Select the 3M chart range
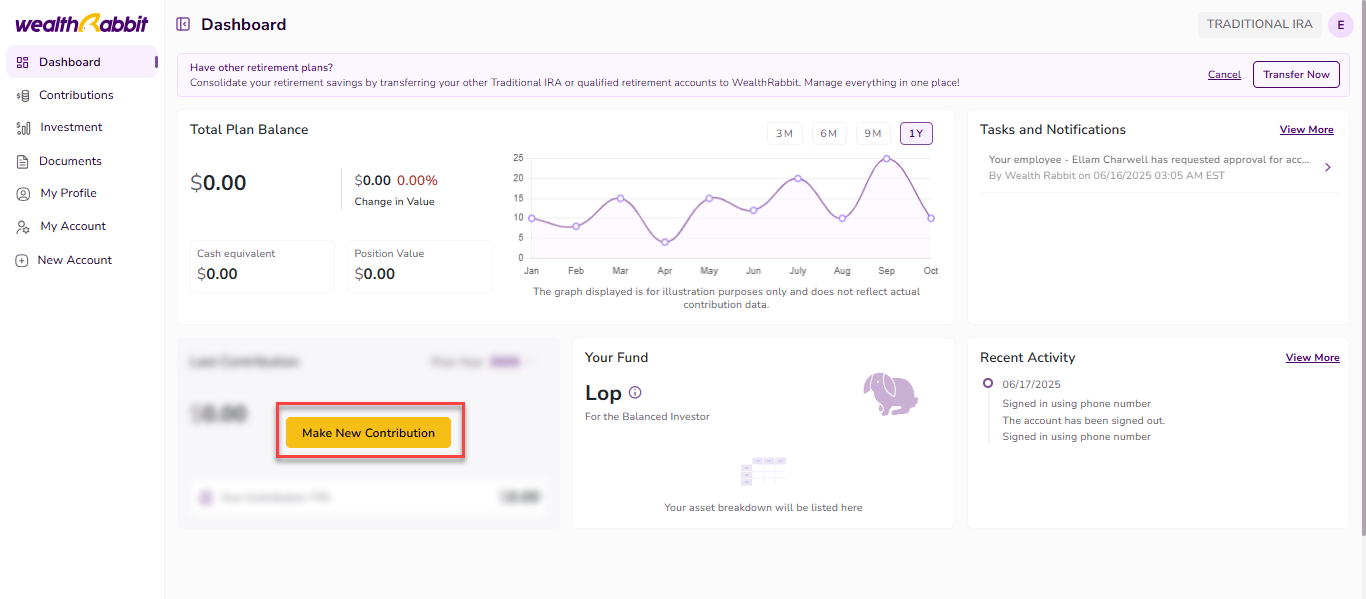Viewport: 1366px width, 599px height. [x=784, y=134]
